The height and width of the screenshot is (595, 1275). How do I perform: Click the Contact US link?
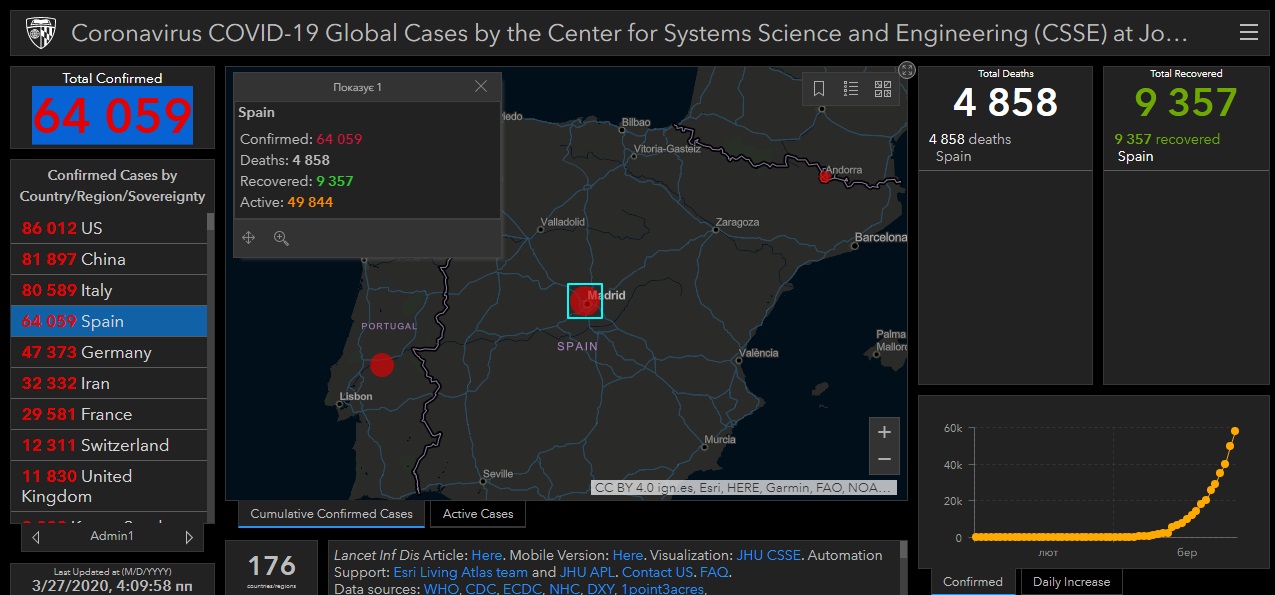point(657,572)
